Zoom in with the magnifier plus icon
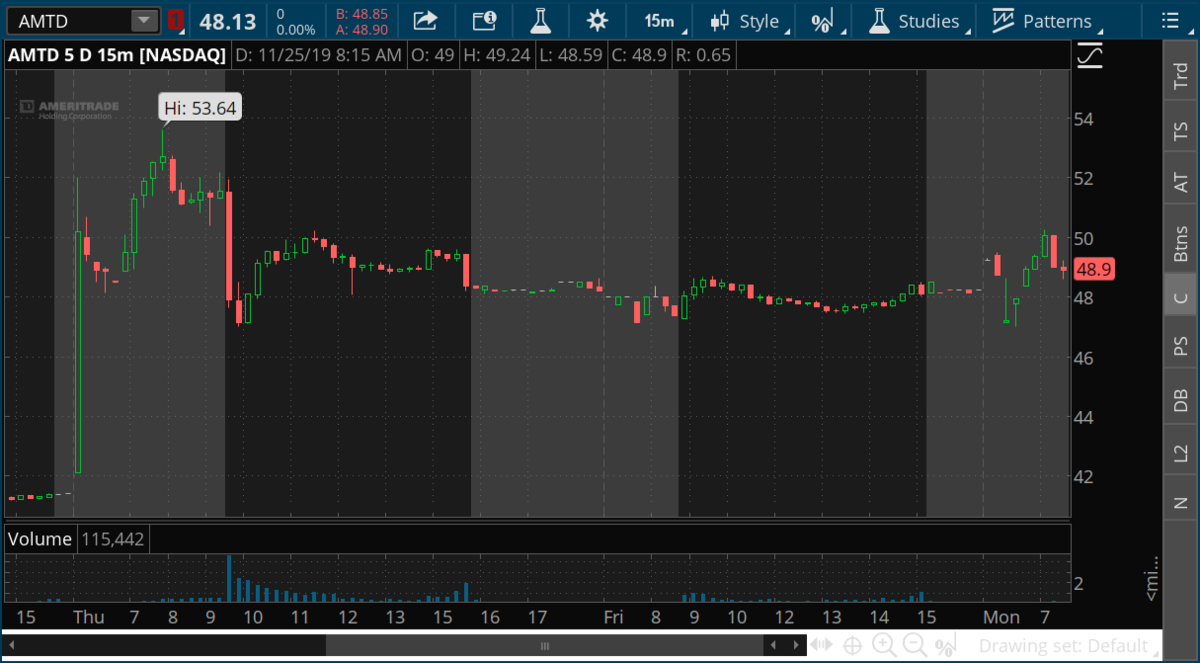Image resolution: width=1200 pixels, height=663 pixels. coord(884,645)
